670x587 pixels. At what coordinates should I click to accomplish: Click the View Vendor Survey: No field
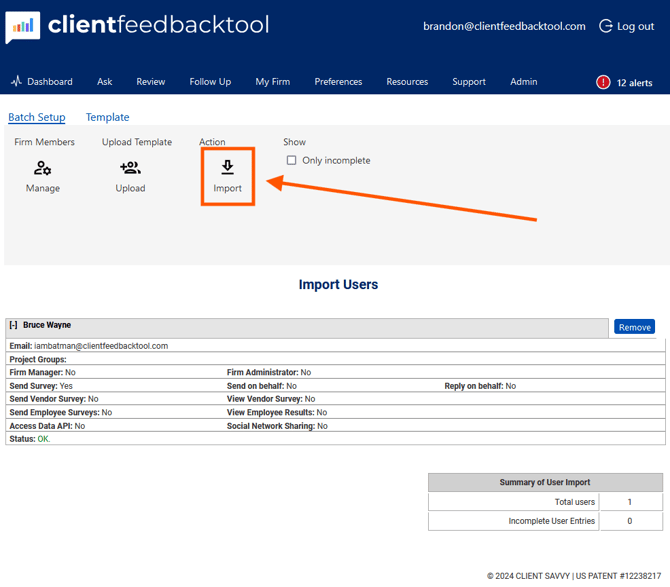coord(271,399)
